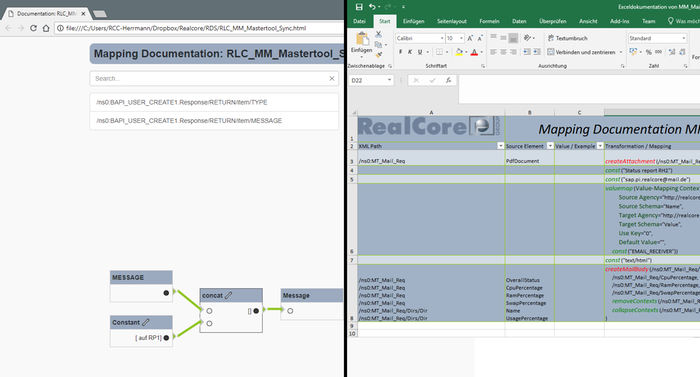This screenshot has height=377, width=700.
Task: Expand the name box D22 dropdown
Action: click(389, 80)
